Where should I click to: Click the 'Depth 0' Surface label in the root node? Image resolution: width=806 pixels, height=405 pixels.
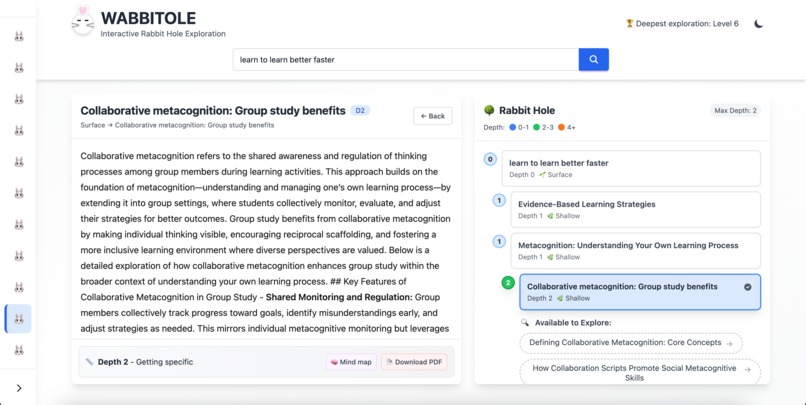coord(541,175)
